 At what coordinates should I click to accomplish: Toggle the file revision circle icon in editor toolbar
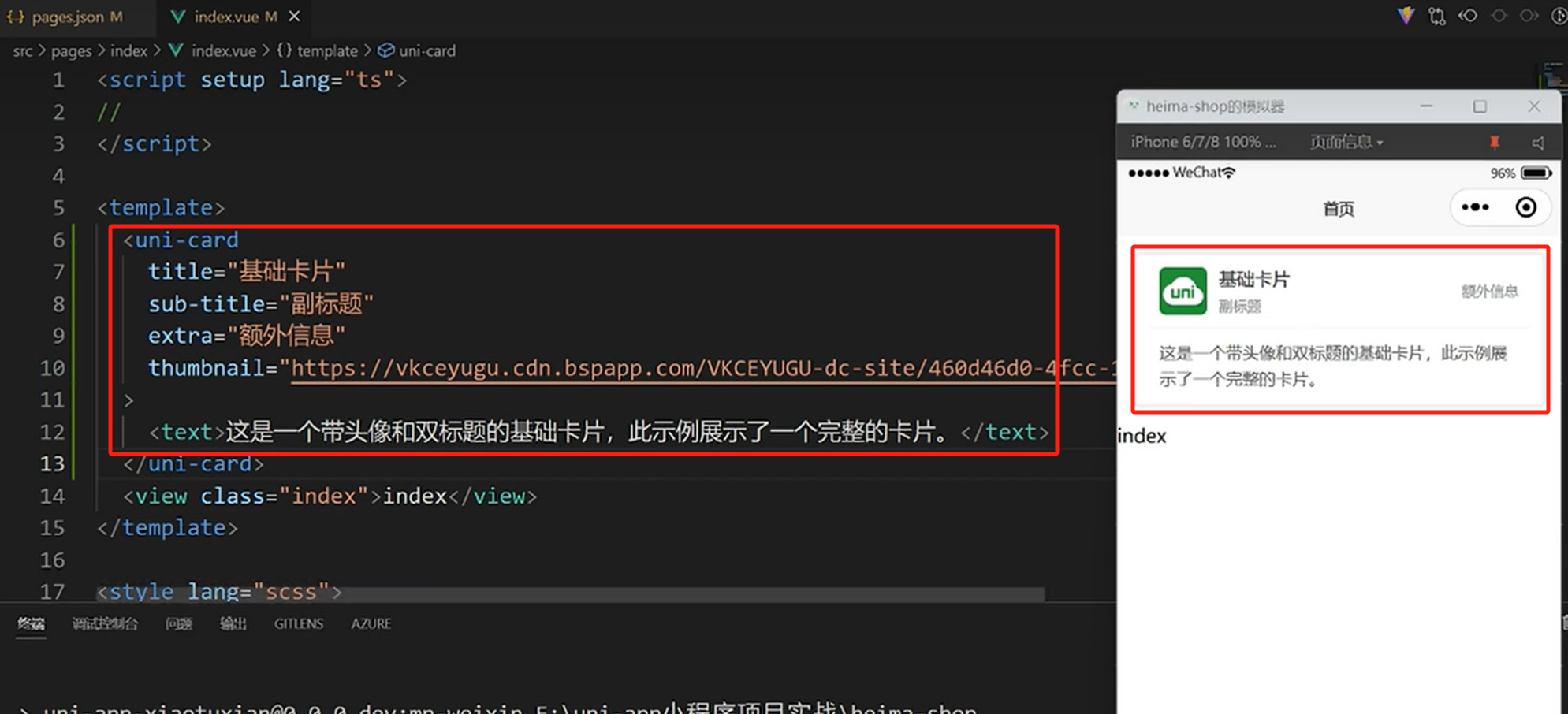[x=1499, y=16]
